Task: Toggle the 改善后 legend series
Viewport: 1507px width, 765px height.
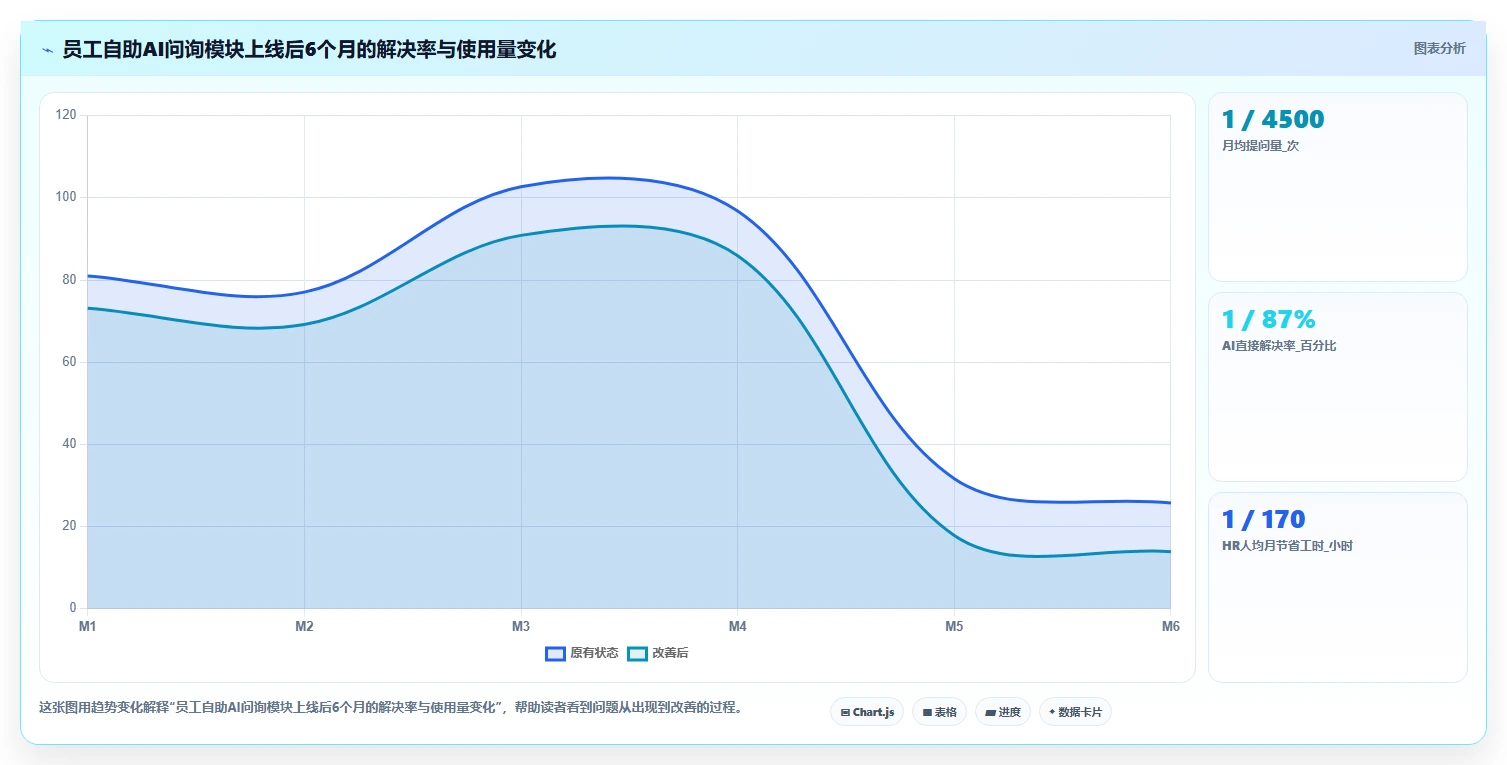Action: click(657, 653)
